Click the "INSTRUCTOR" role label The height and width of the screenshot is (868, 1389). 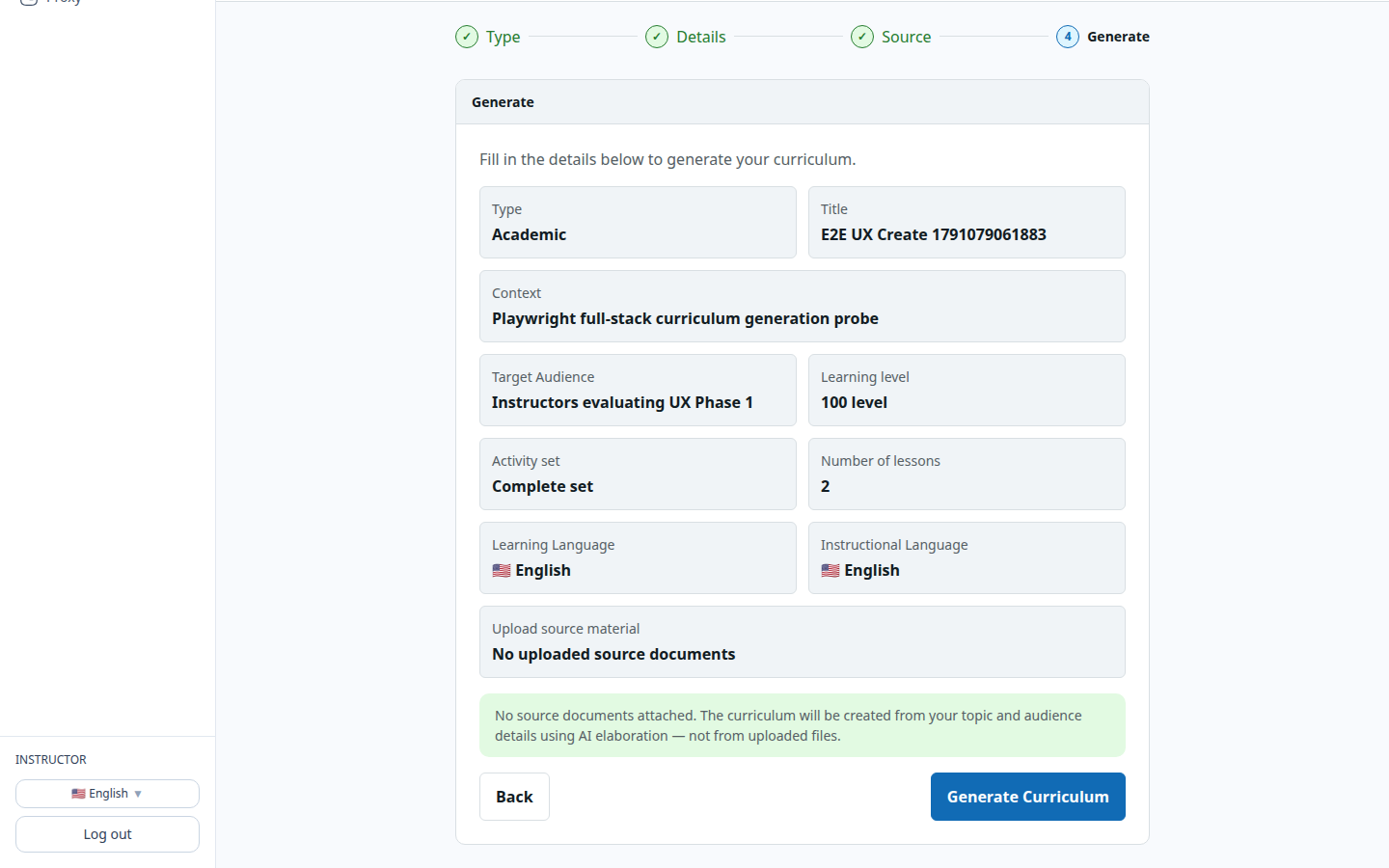(x=51, y=760)
